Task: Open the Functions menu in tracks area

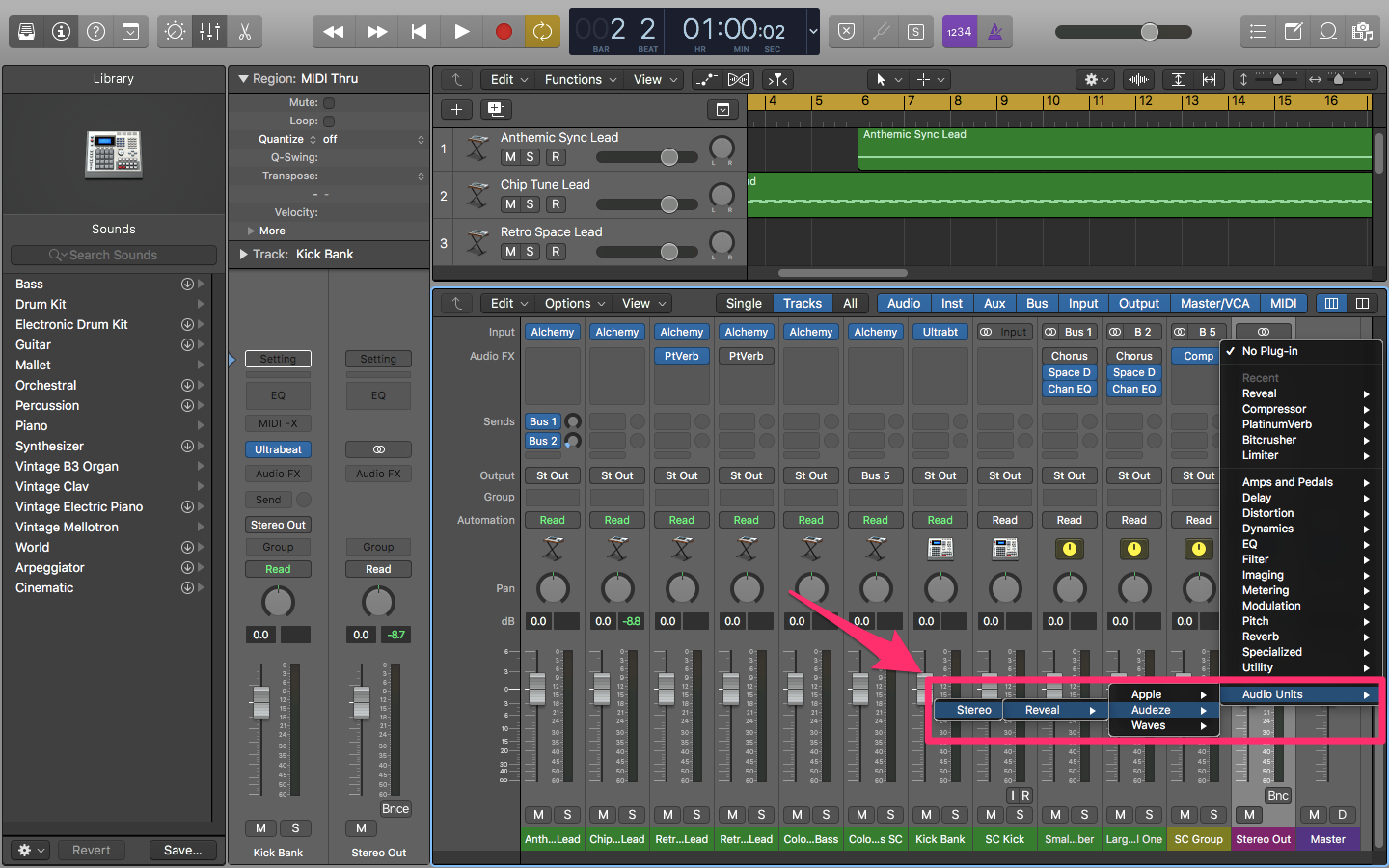Action: pos(581,79)
